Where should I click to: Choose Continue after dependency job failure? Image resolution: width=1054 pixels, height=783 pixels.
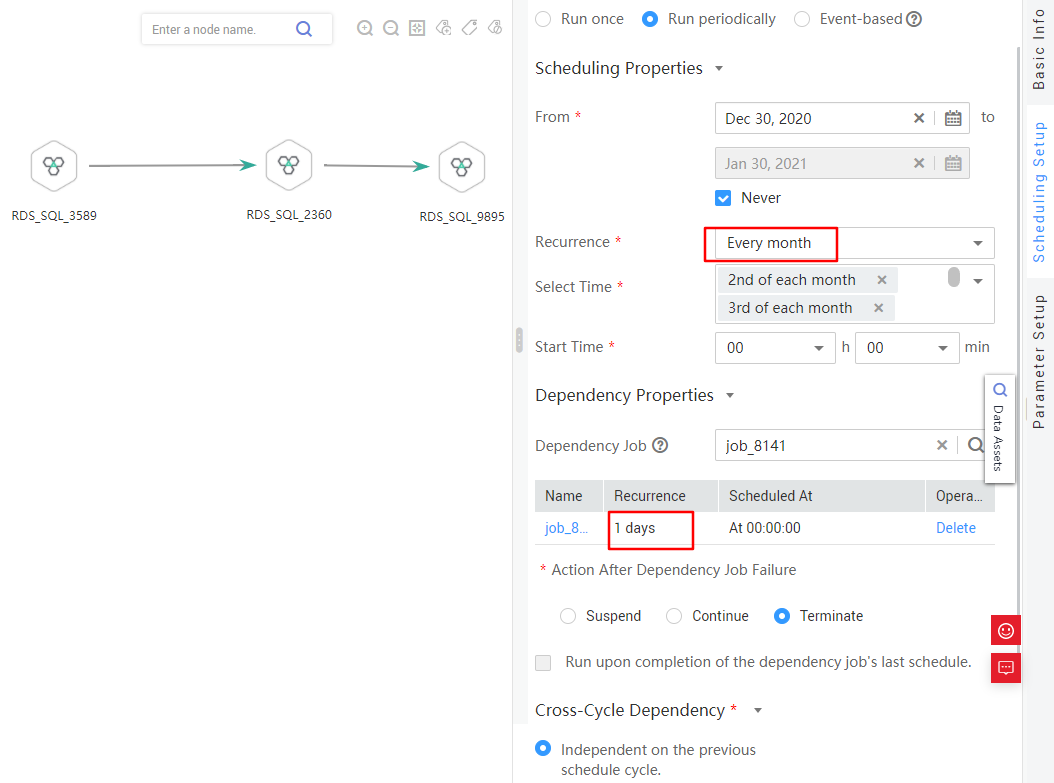[674, 616]
